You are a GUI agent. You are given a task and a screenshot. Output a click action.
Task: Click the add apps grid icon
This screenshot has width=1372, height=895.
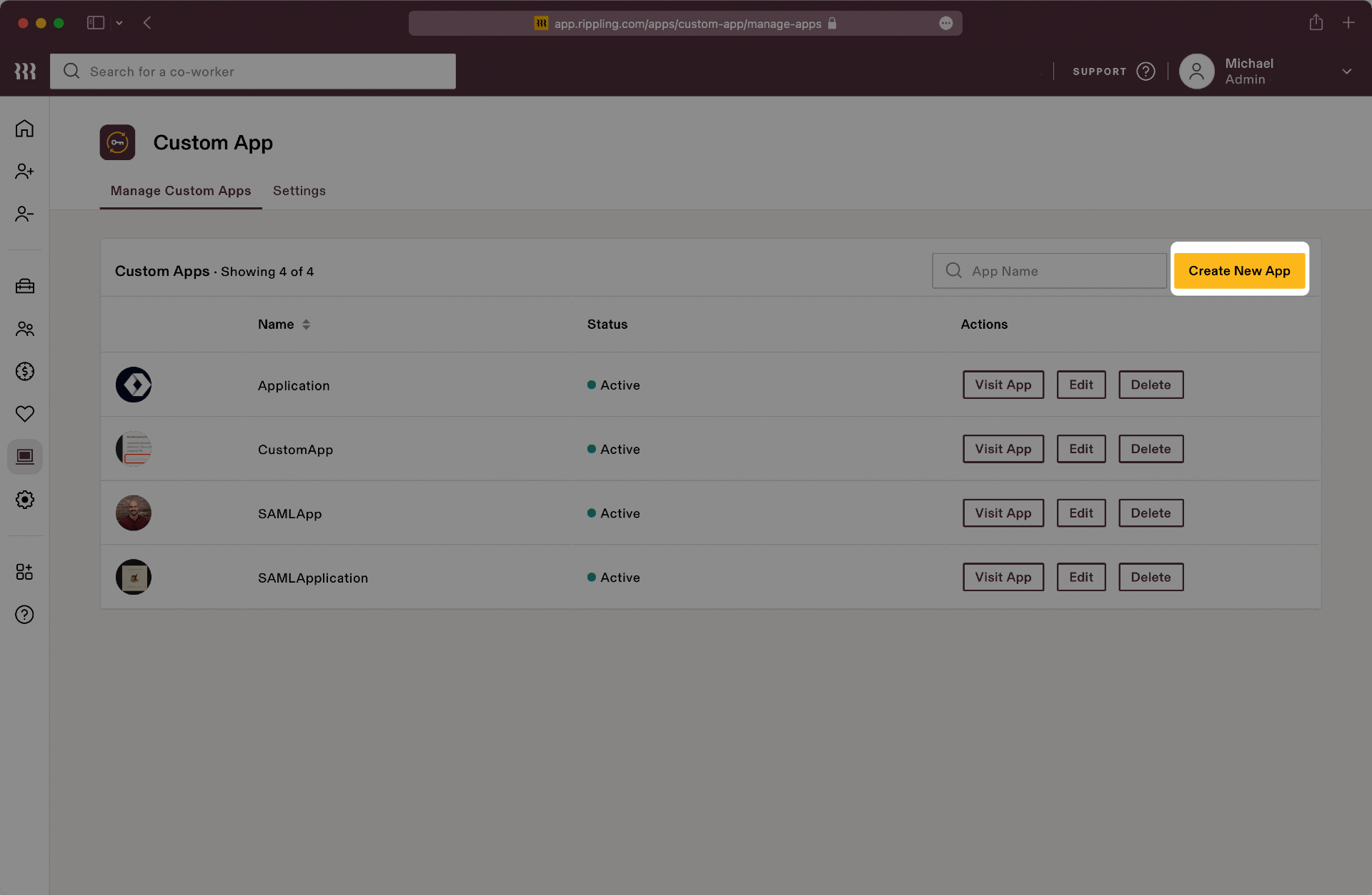pyautogui.click(x=24, y=572)
